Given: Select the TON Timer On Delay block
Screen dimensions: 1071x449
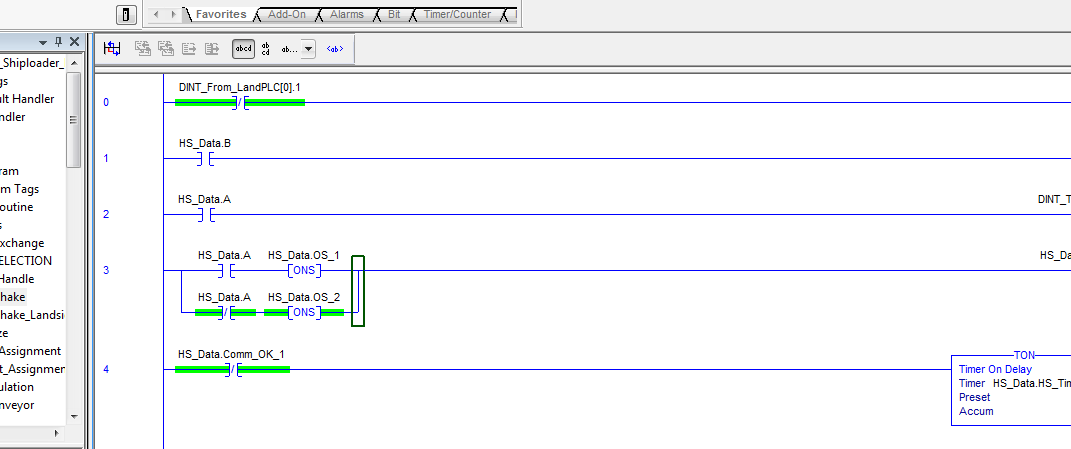Looking at the screenshot, I should (x=1010, y=390).
